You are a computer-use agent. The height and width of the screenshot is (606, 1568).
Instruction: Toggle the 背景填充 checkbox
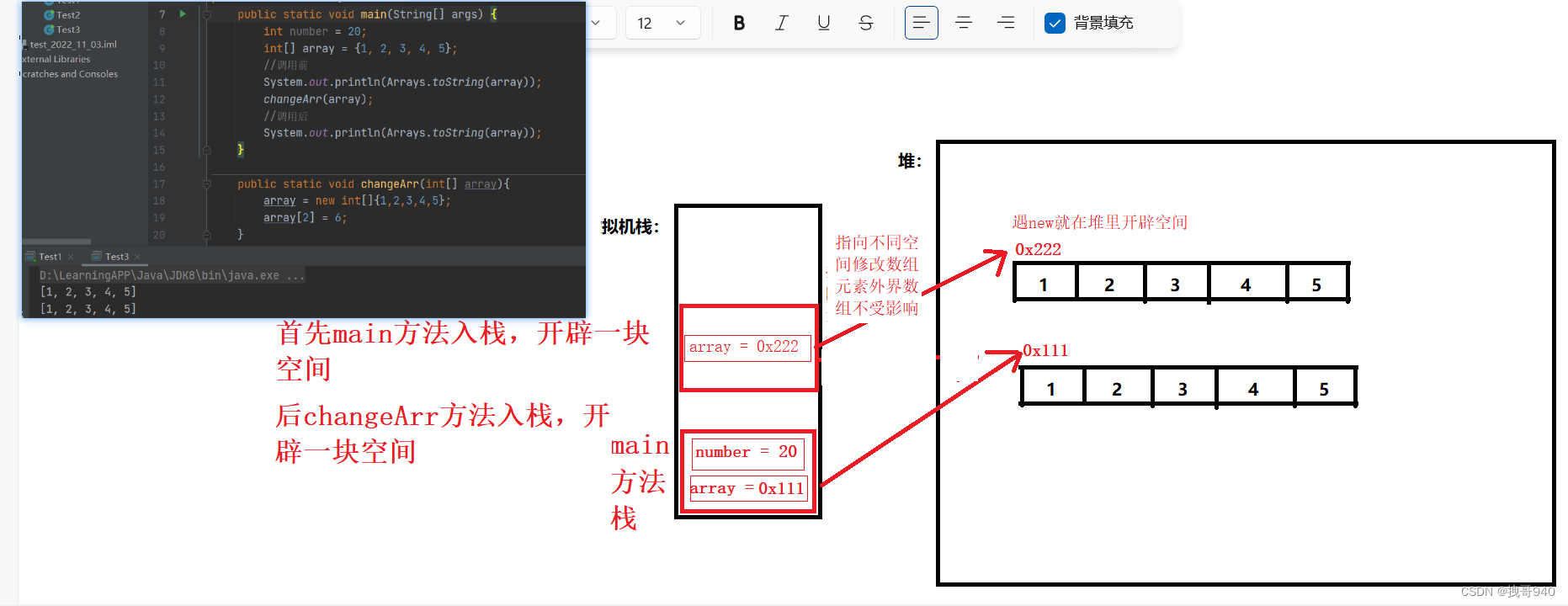pyautogui.click(x=1055, y=23)
